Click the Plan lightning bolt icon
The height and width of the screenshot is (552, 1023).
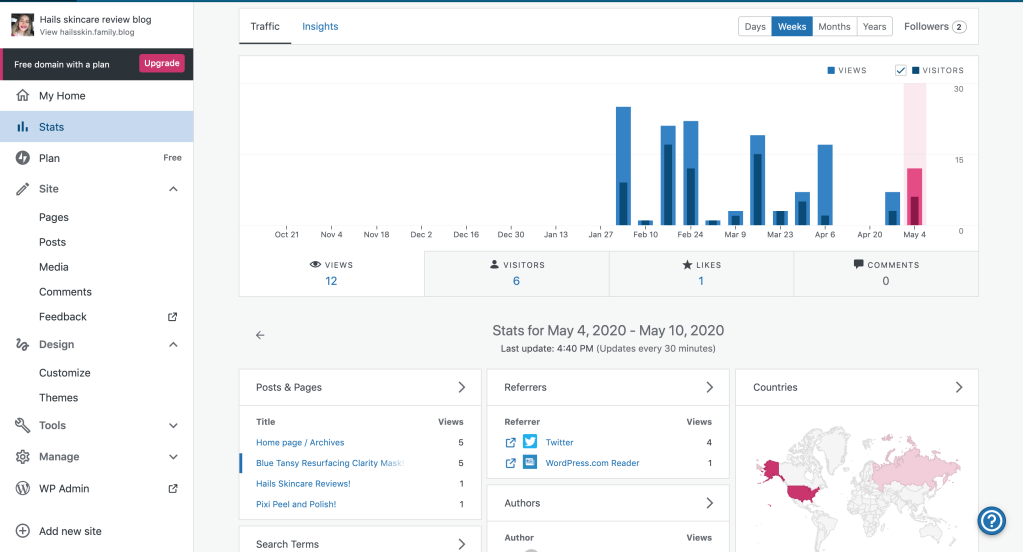(x=23, y=158)
